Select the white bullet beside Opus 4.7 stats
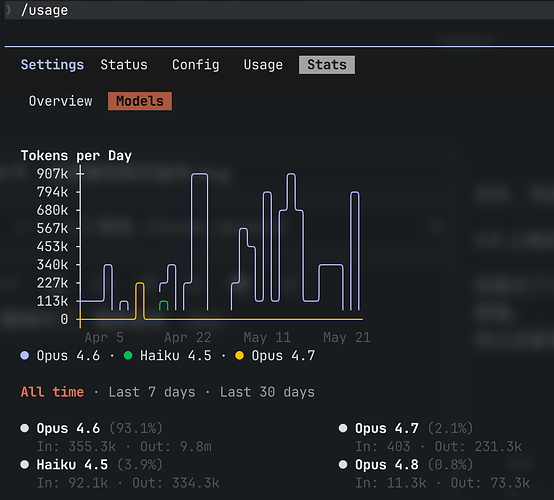This screenshot has height=500, width=554. [x=343, y=428]
